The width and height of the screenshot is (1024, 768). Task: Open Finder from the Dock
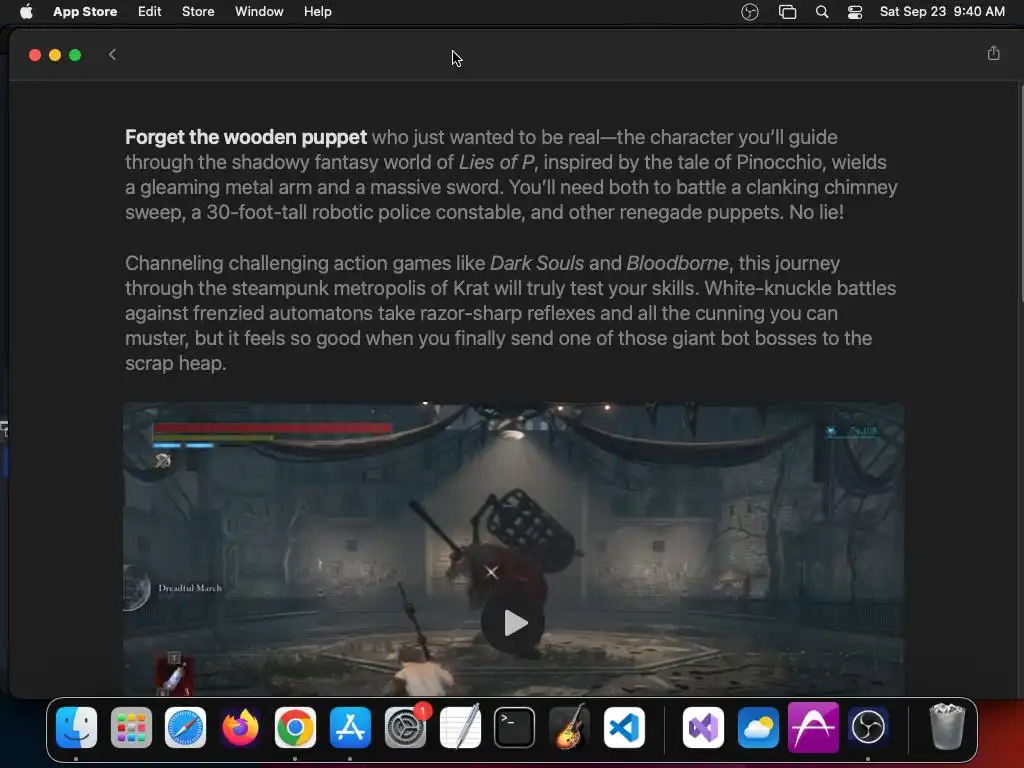click(76, 728)
